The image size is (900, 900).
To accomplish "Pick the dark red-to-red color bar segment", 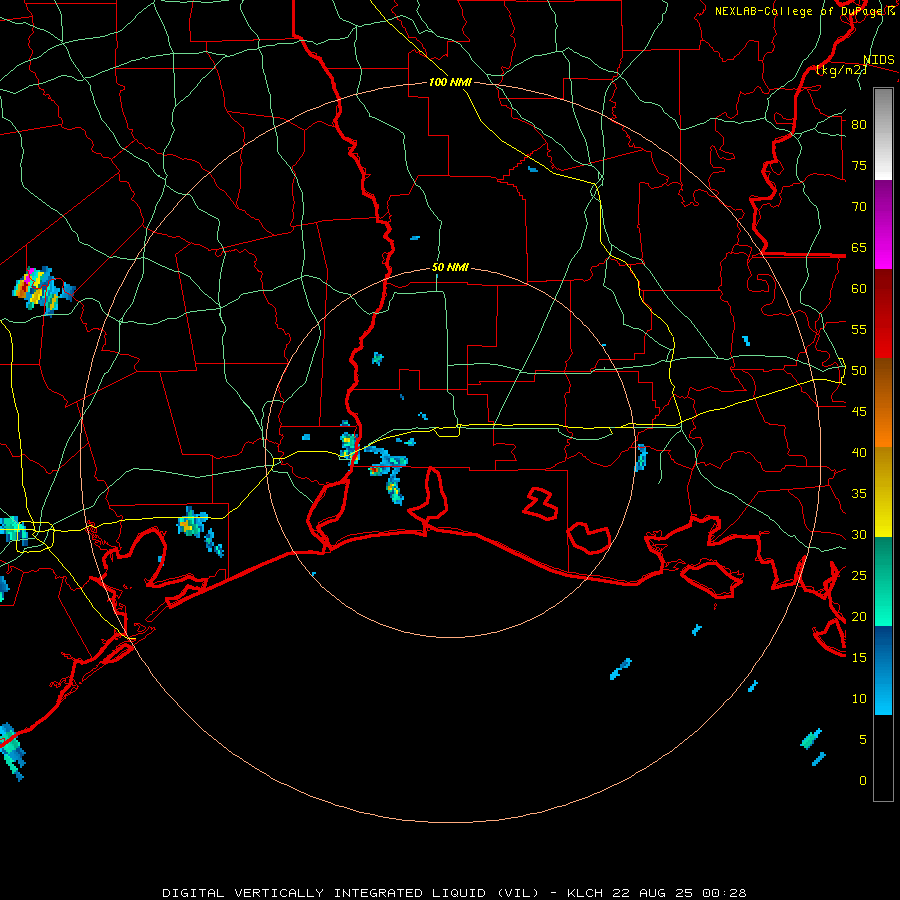I will pyautogui.click(x=883, y=313).
